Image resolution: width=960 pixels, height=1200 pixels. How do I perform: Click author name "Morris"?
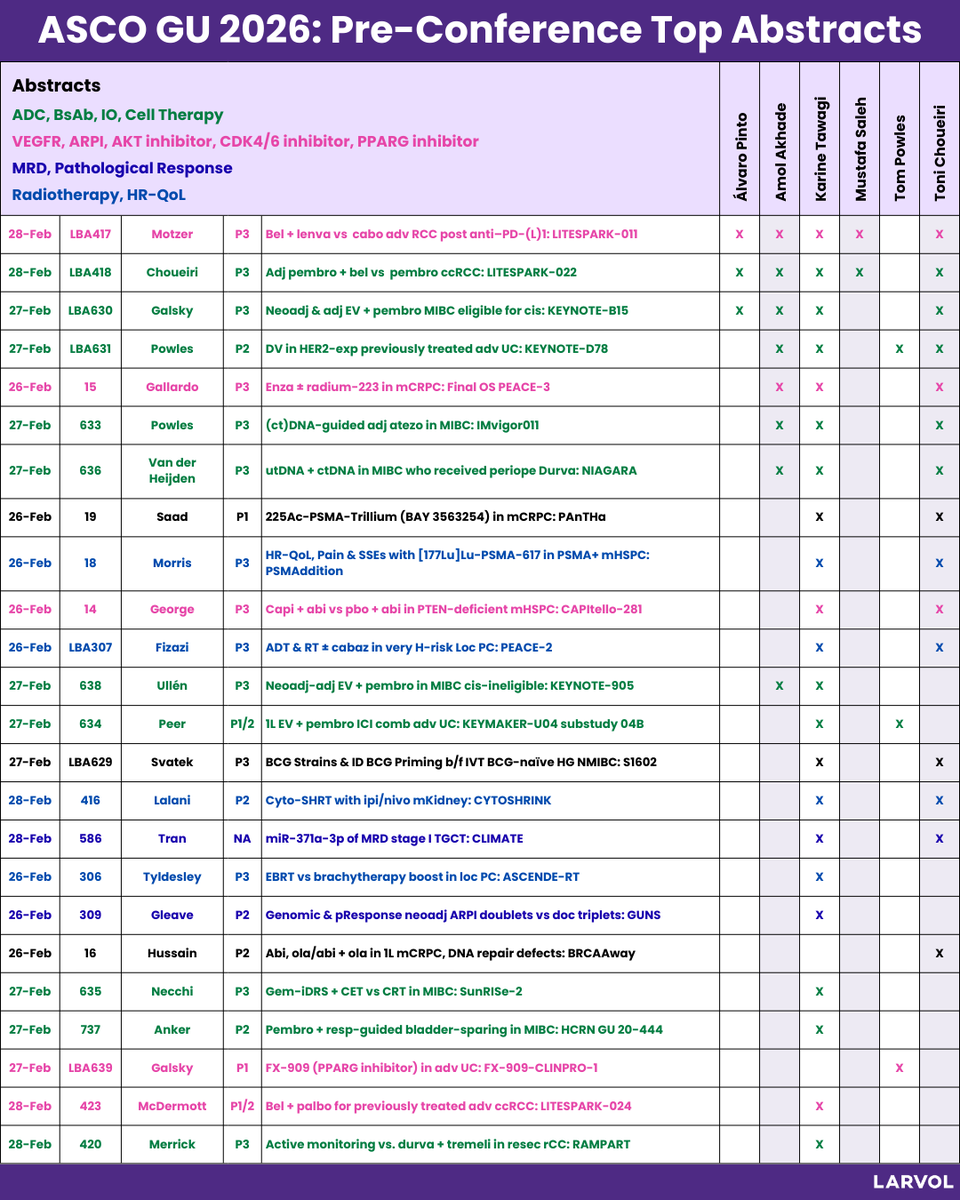pyautogui.click(x=172, y=563)
